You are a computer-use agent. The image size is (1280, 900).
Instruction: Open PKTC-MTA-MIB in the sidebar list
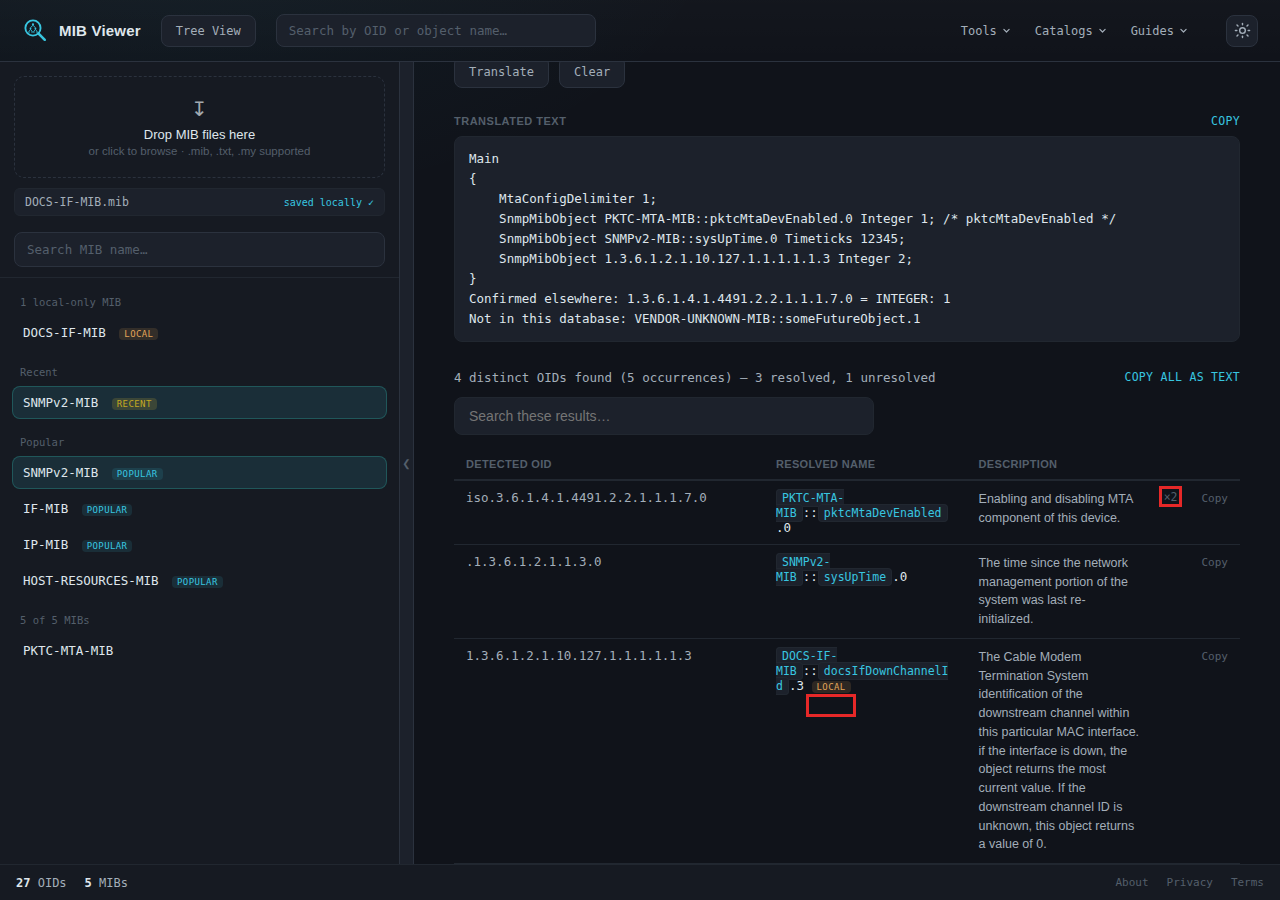coord(199,651)
